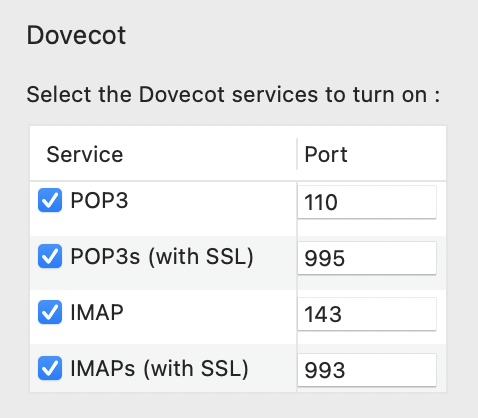The width and height of the screenshot is (478, 418).
Task: Click the divider between Service and Port headers
Action: (x=297, y=154)
